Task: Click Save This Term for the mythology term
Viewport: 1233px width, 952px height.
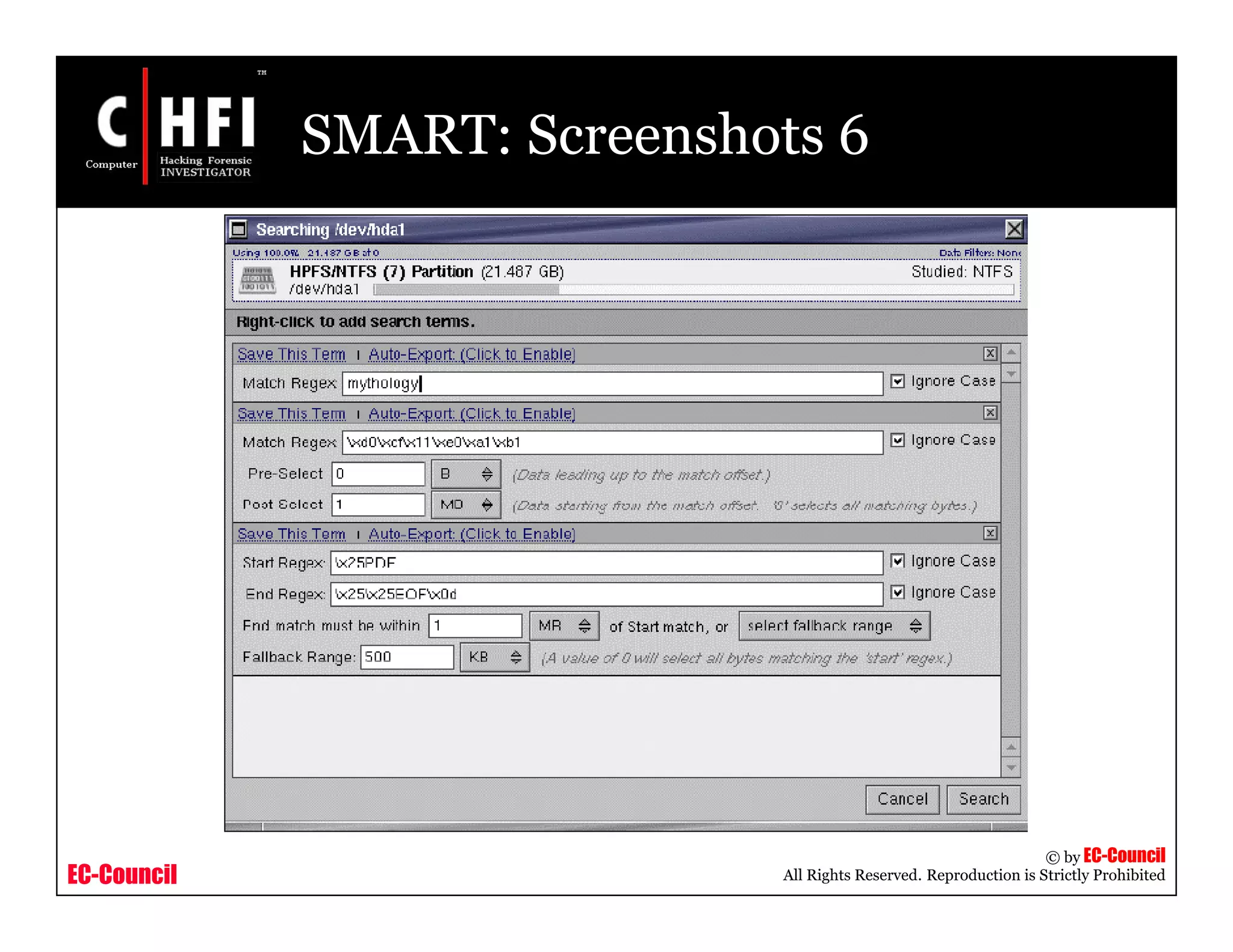Action: (291, 354)
